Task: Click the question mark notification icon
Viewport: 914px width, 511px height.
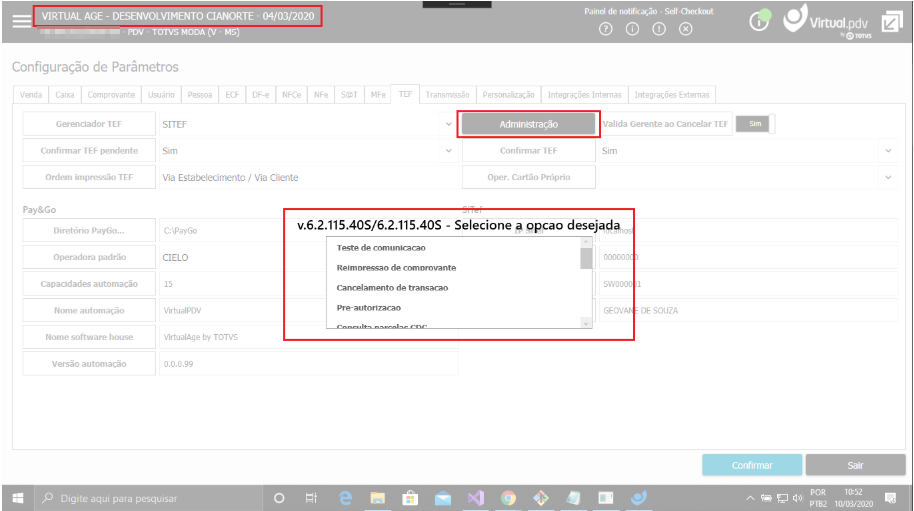Action: click(606, 29)
